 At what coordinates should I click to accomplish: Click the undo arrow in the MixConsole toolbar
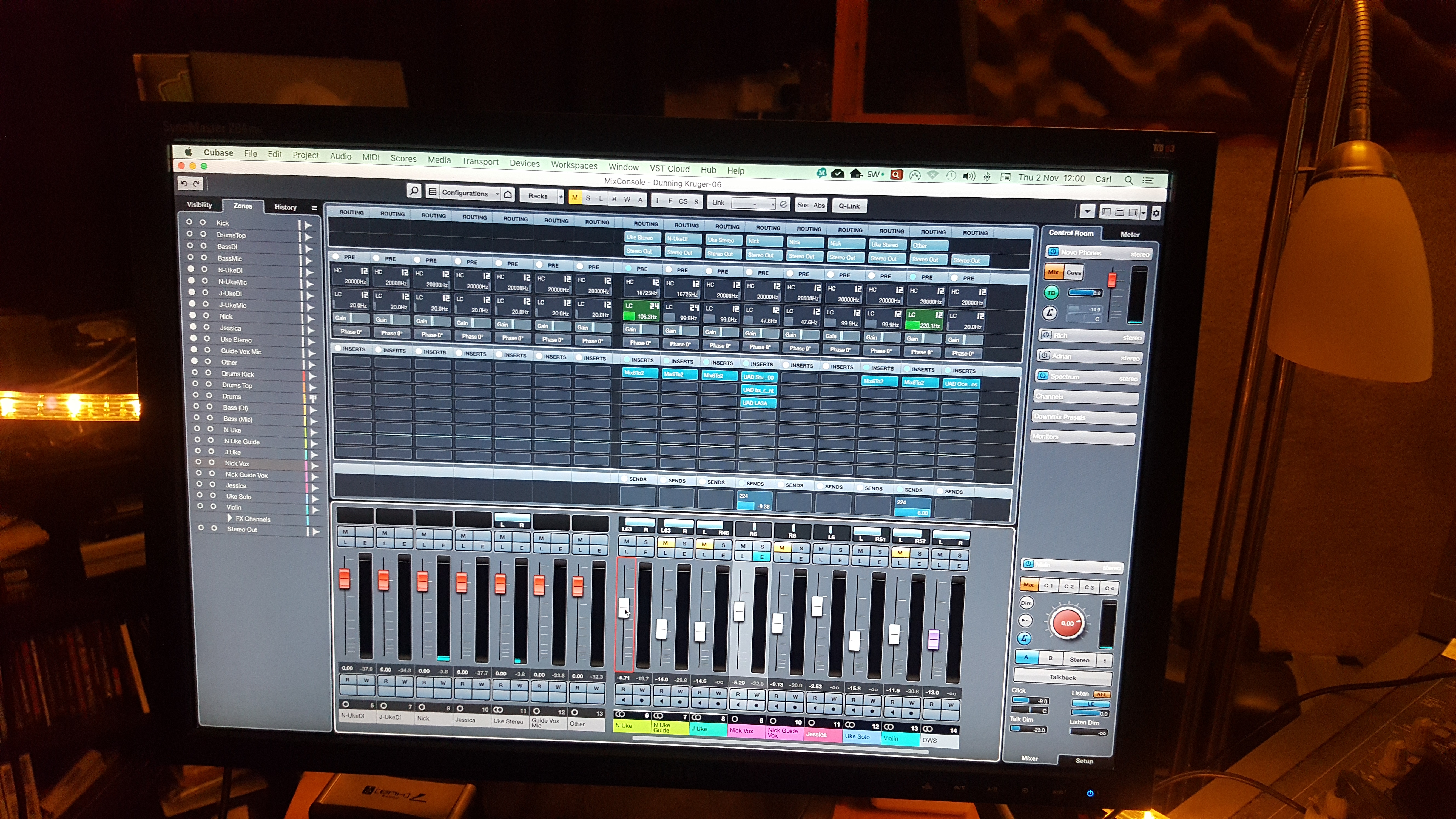[184, 183]
